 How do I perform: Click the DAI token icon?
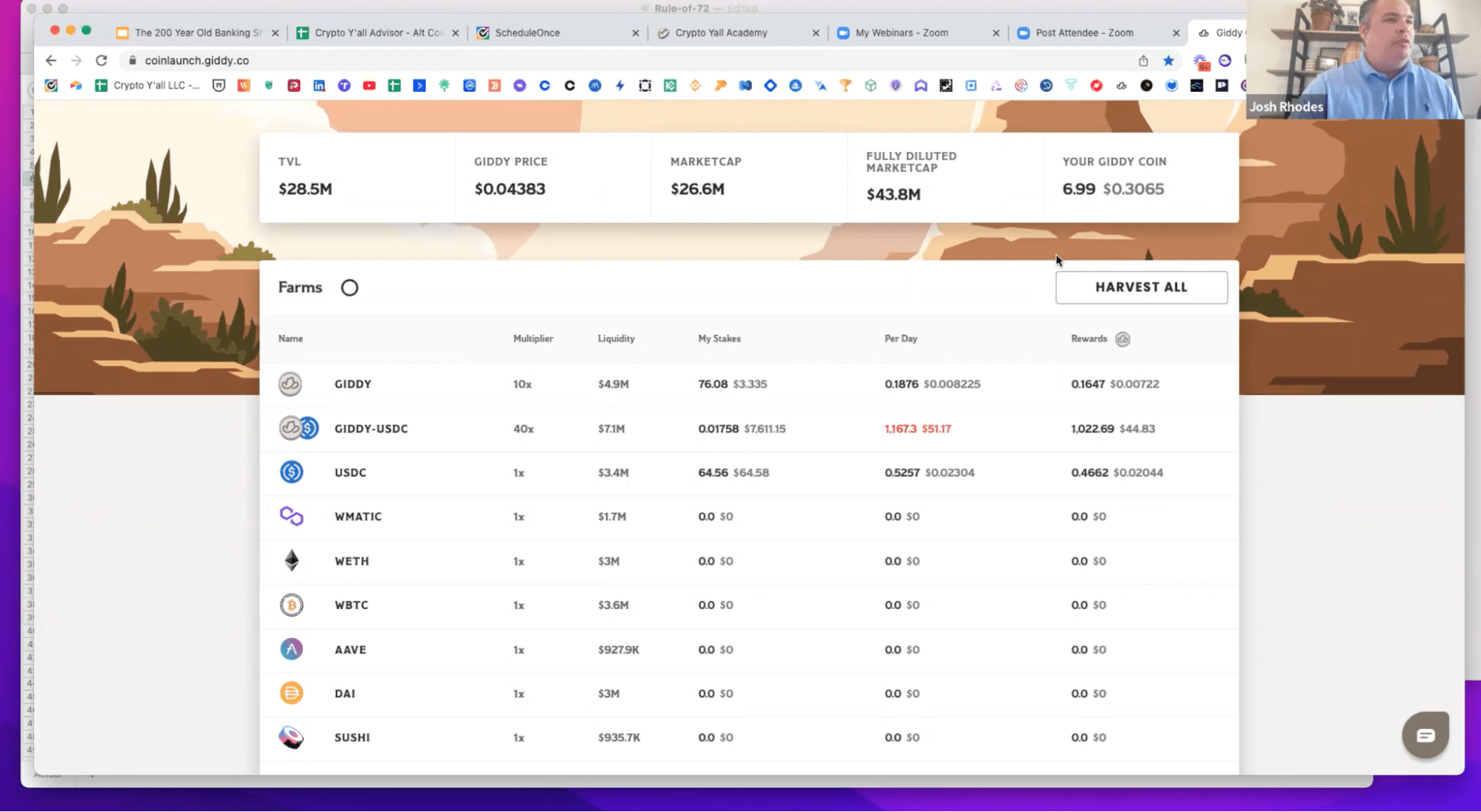click(x=291, y=693)
